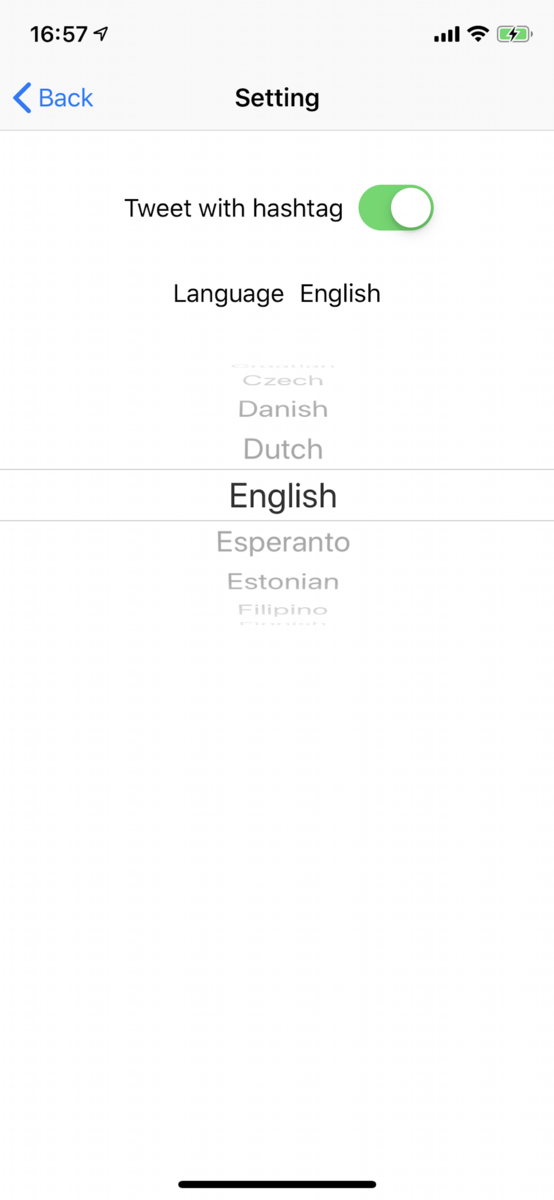Choose Estonian from the picker wheel
This screenshot has height=1200, width=554.
(283, 581)
